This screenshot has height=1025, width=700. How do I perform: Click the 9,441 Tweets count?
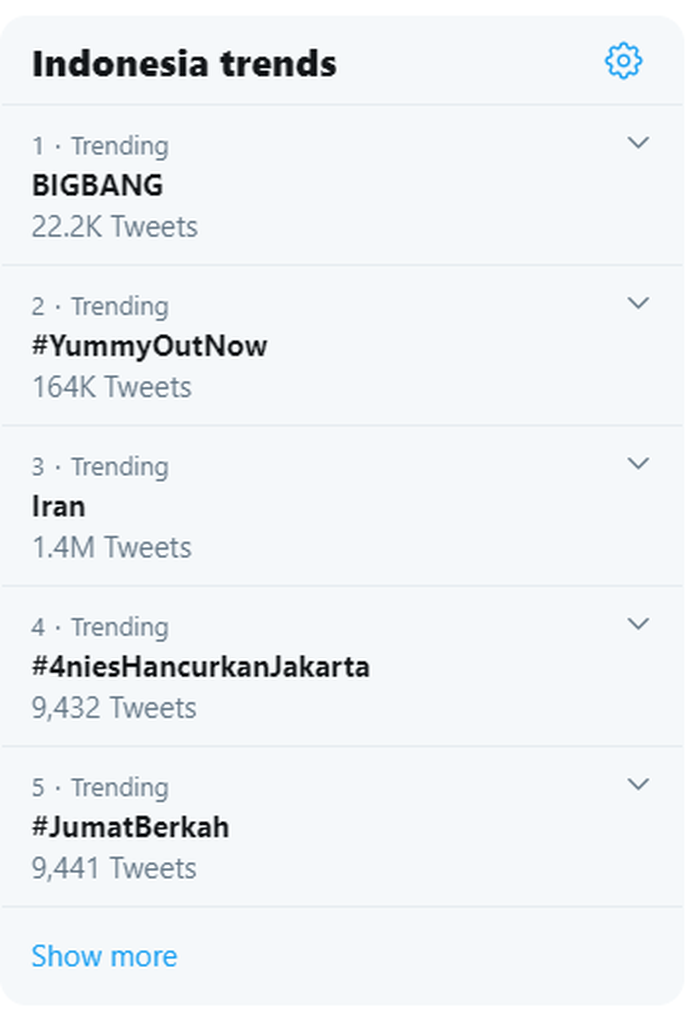tap(114, 868)
